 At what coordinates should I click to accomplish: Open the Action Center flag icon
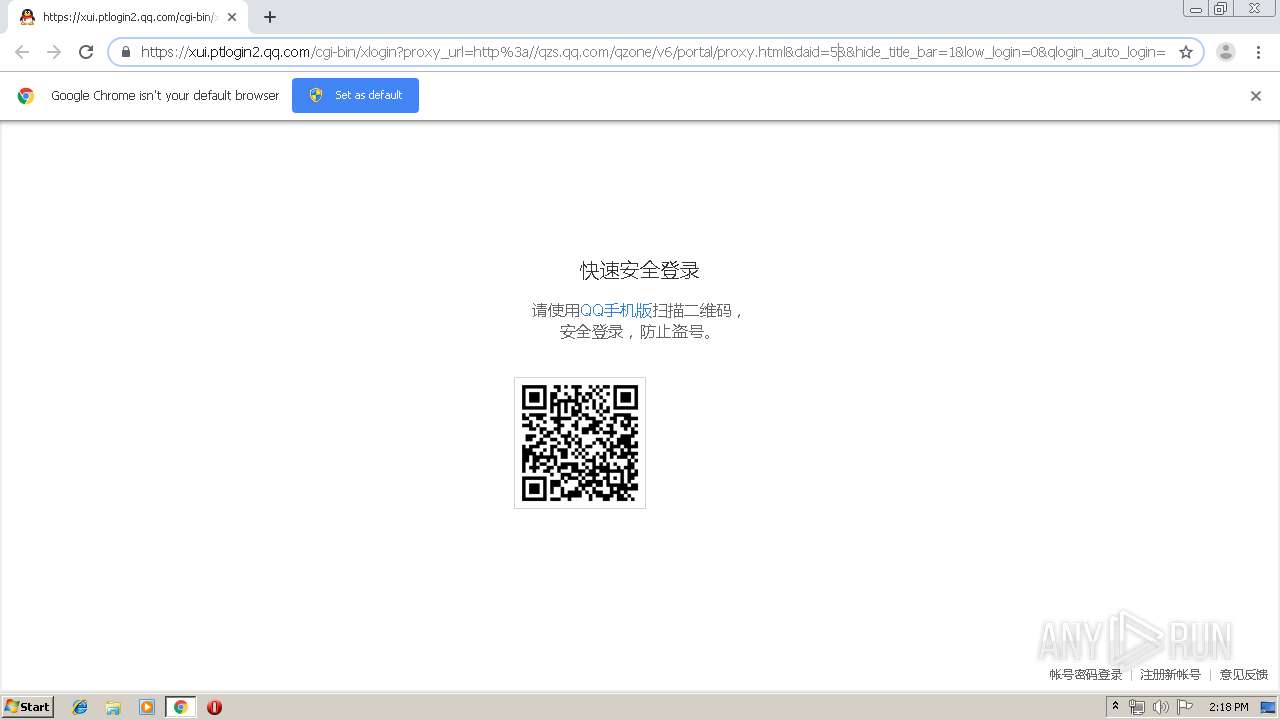coord(1185,707)
